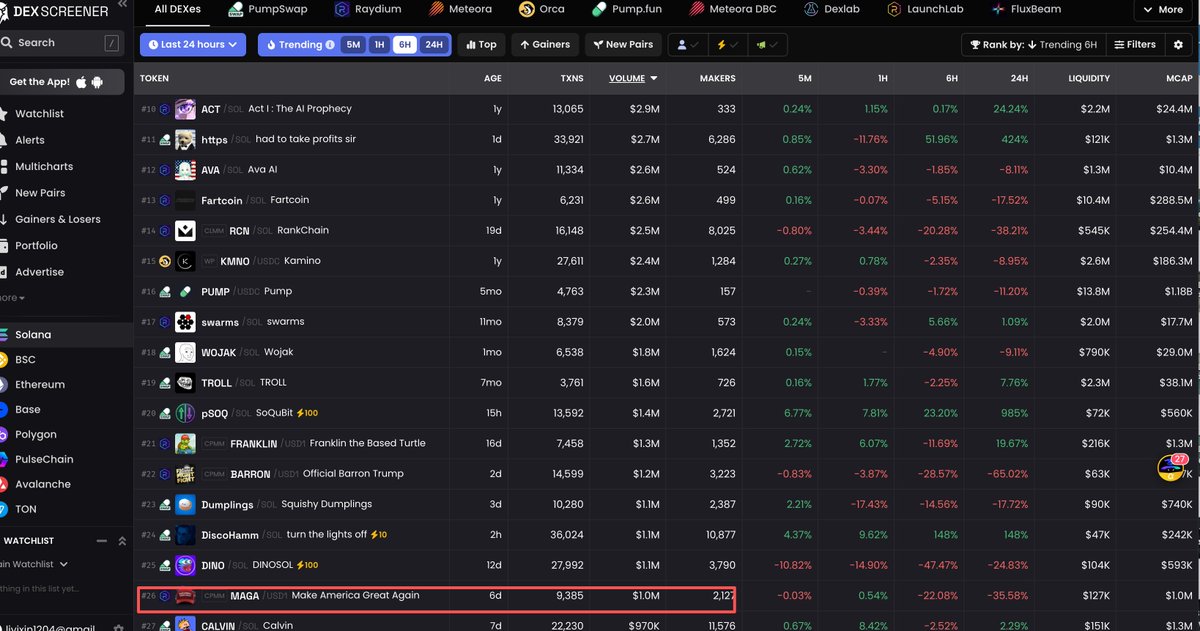Select Ethereum chain in sidebar
Viewport: 1200px width, 631px height.
pos(40,385)
